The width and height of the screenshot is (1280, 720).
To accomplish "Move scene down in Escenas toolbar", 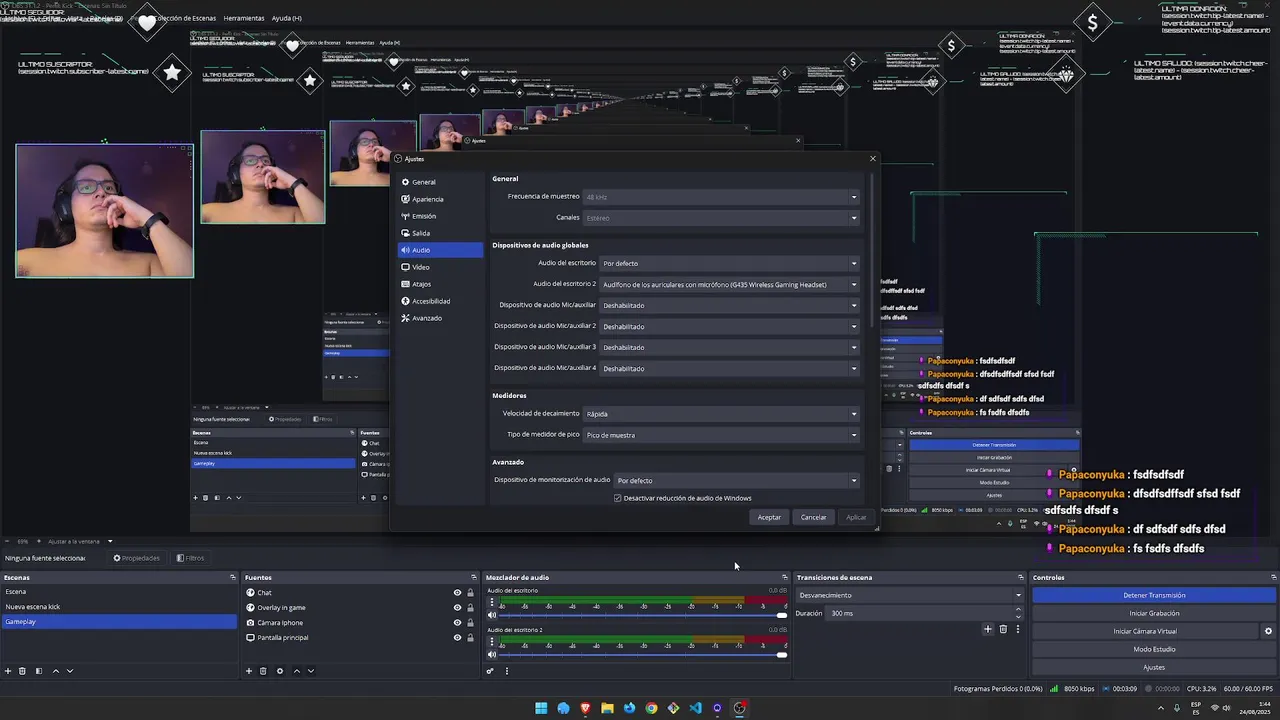I will 69,671.
